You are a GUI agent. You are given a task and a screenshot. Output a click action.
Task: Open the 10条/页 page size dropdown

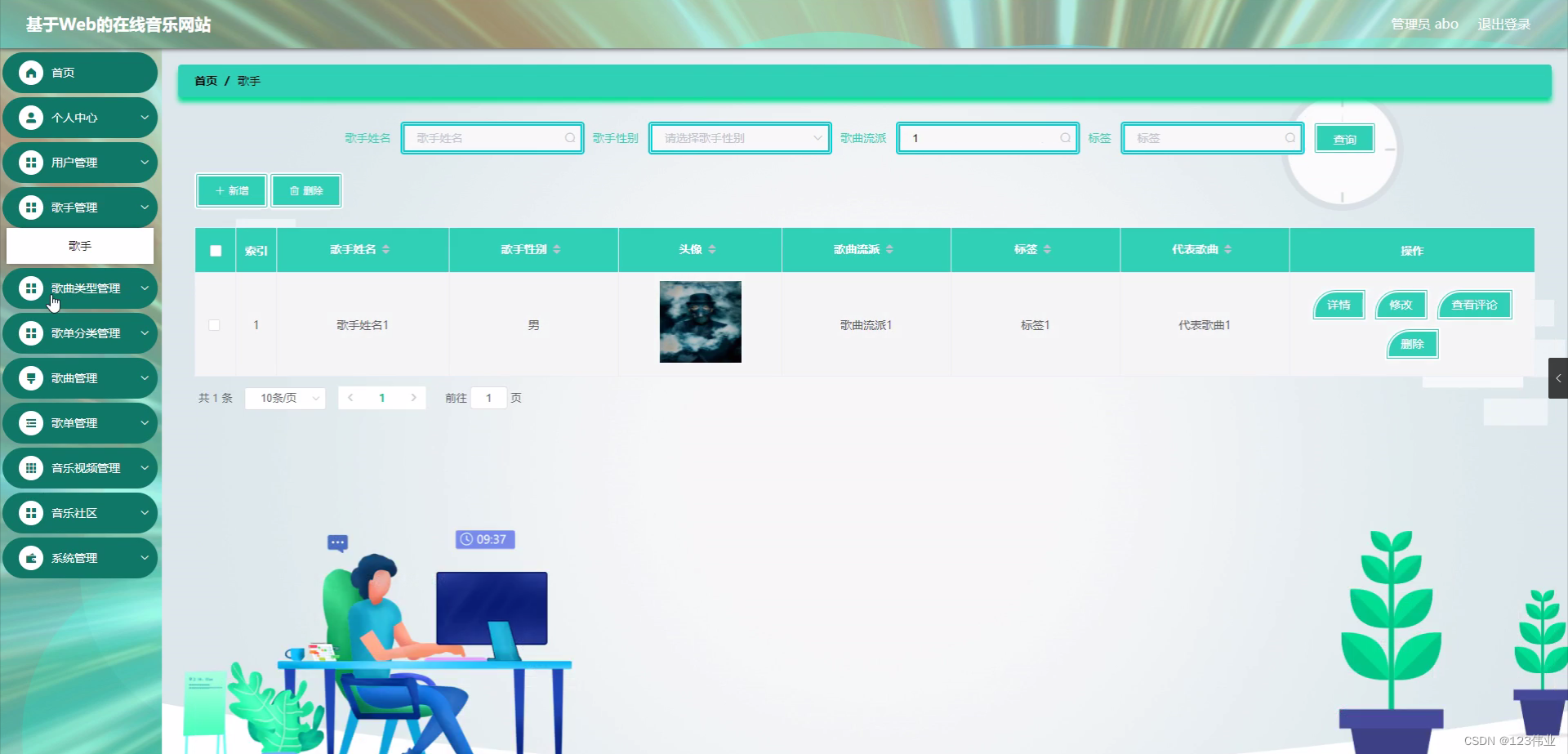click(x=284, y=398)
